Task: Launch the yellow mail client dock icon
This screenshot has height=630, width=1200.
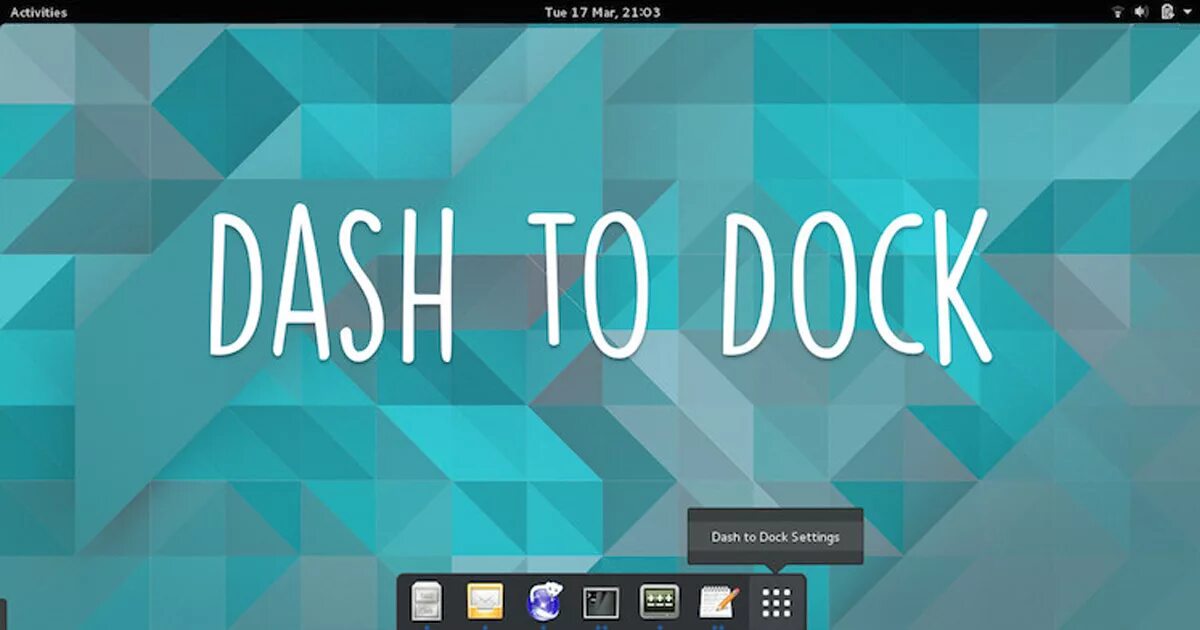Action: (x=485, y=602)
